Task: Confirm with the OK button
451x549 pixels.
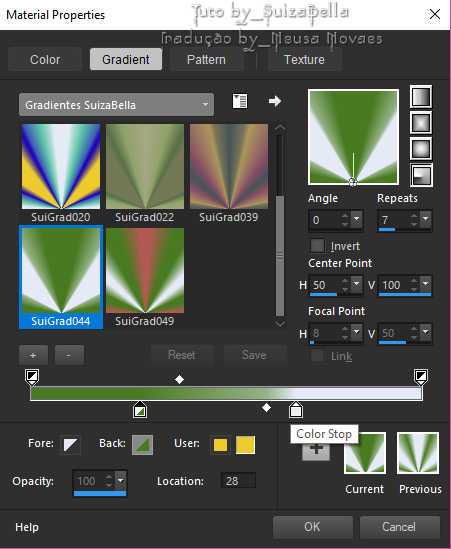Action: point(312,527)
